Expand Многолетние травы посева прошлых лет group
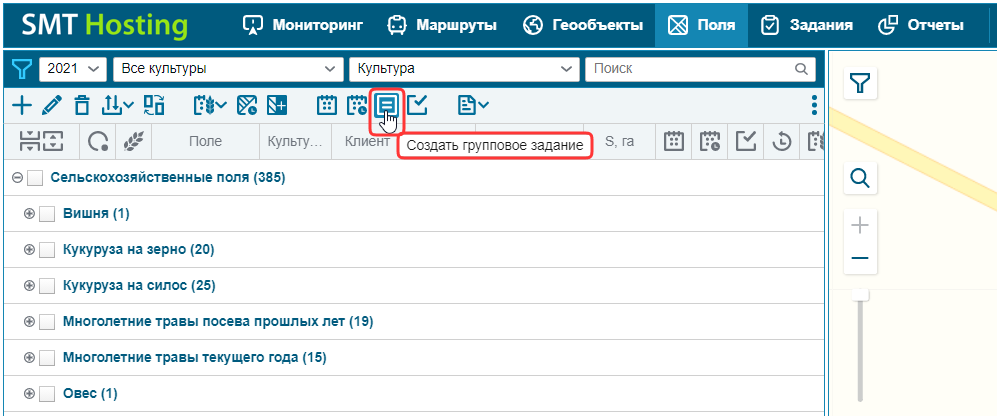 tap(29, 322)
